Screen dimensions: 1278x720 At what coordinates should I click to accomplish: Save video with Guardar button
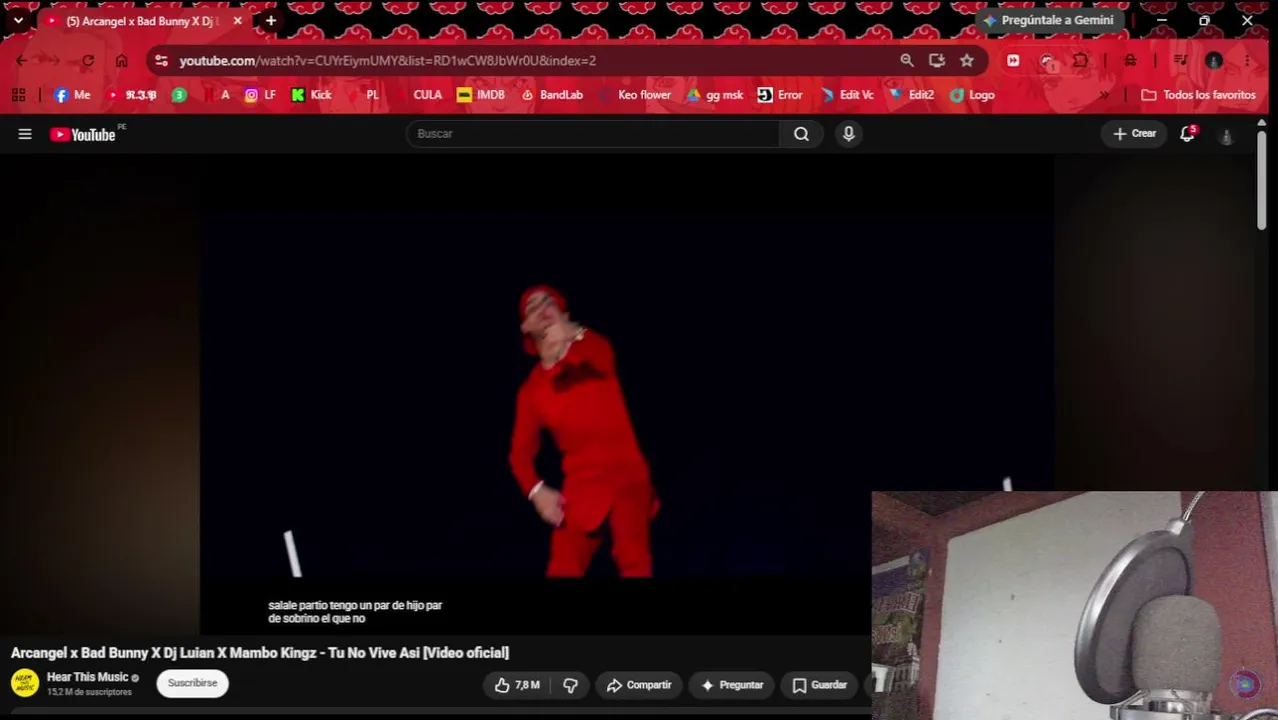click(820, 685)
